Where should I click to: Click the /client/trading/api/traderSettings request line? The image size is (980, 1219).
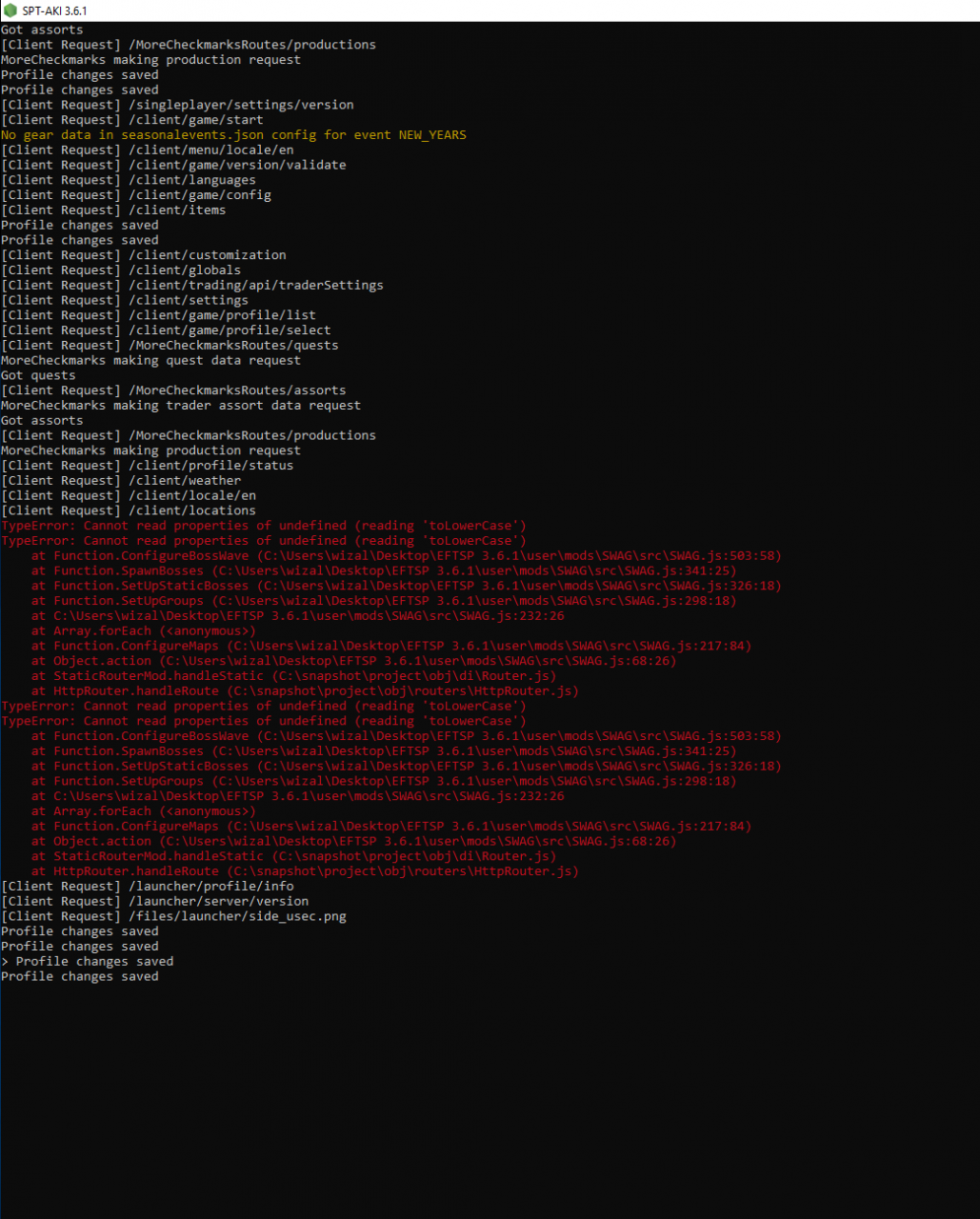point(192,286)
